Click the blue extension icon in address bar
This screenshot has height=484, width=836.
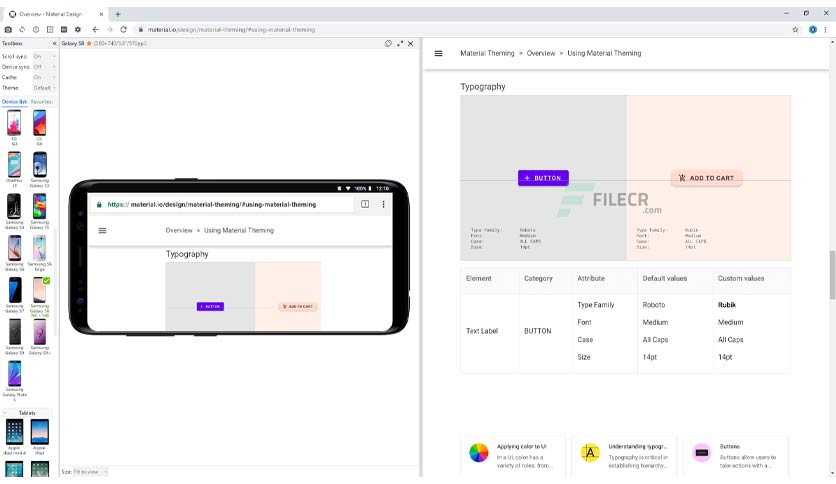point(813,30)
